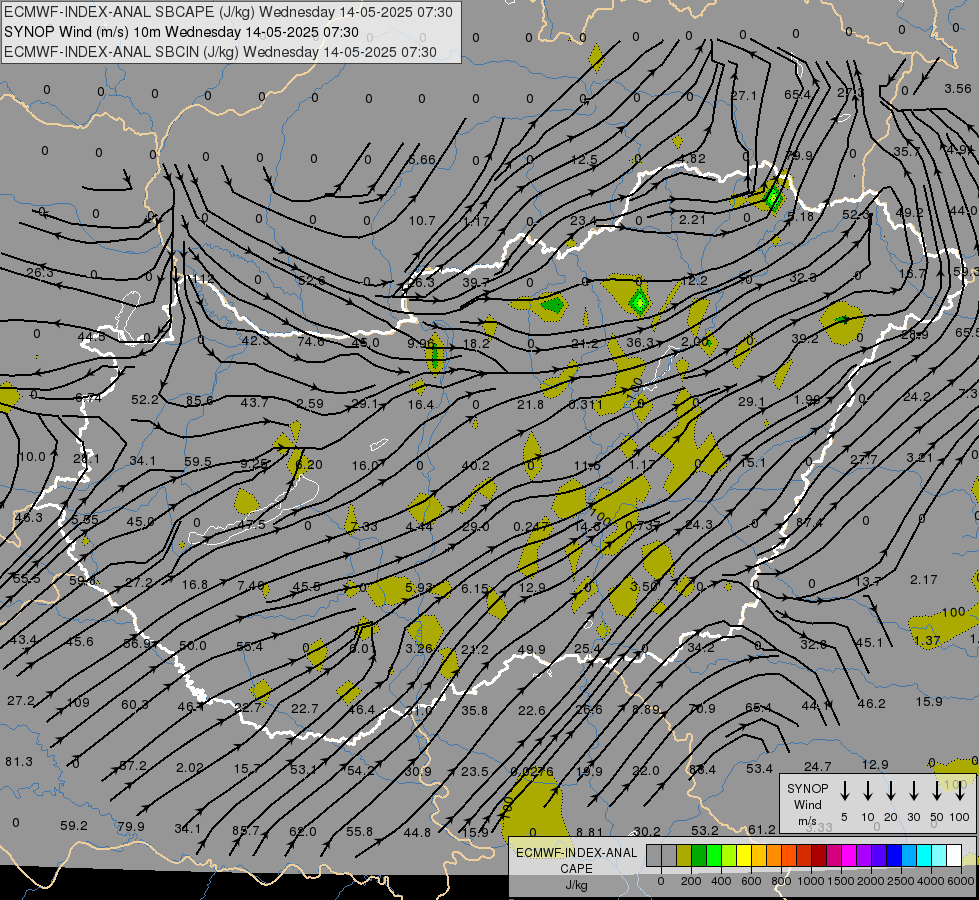The width and height of the screenshot is (979, 900).
Task: Click the map value '16.8'
Action: 195,585
